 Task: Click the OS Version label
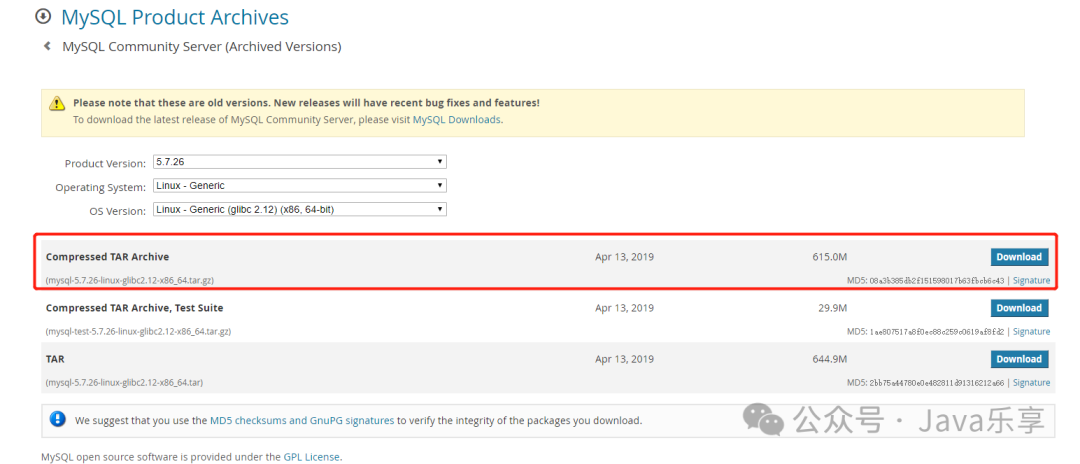point(118,211)
